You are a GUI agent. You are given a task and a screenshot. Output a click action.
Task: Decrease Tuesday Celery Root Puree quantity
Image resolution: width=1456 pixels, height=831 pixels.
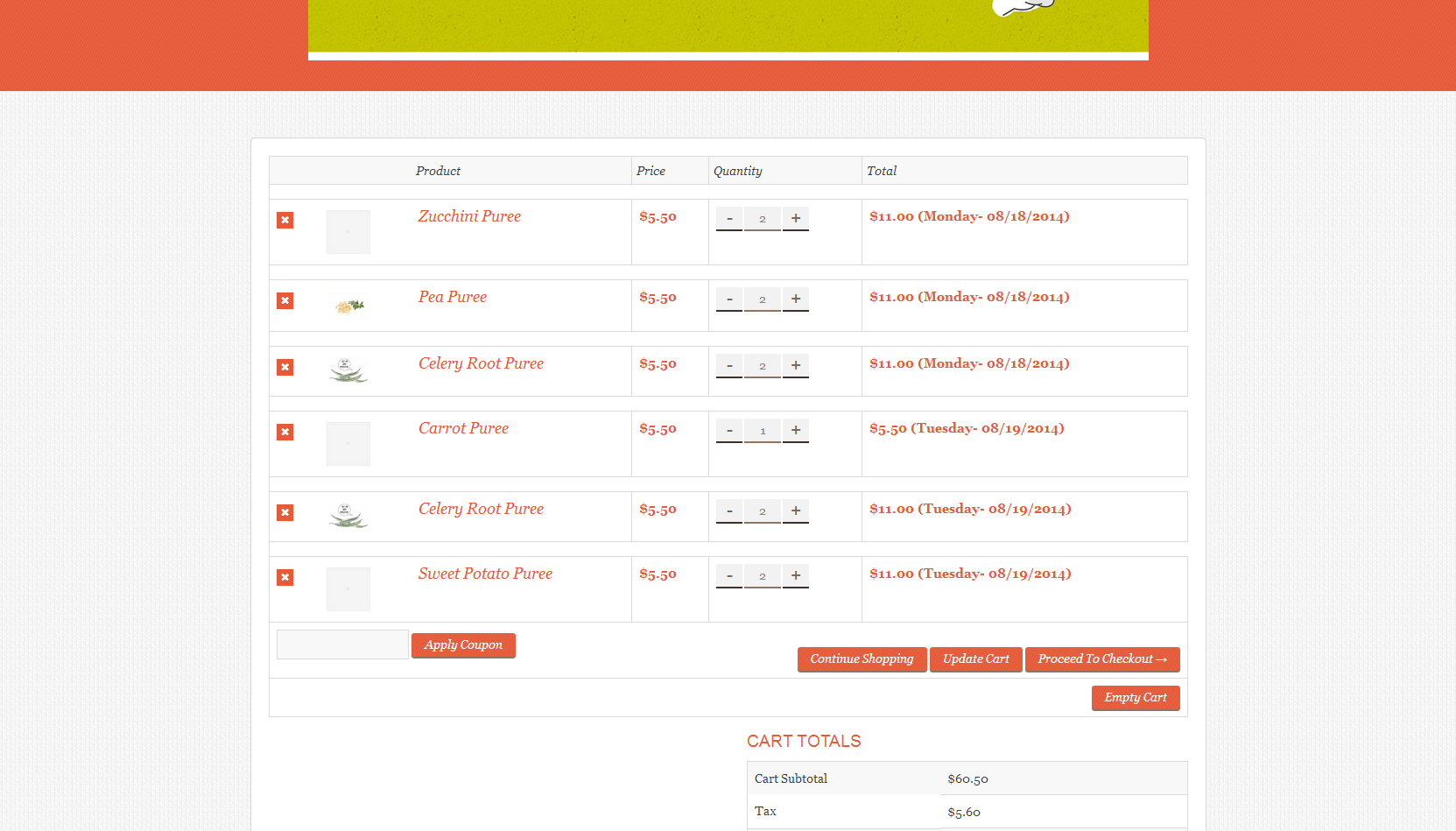(x=729, y=511)
